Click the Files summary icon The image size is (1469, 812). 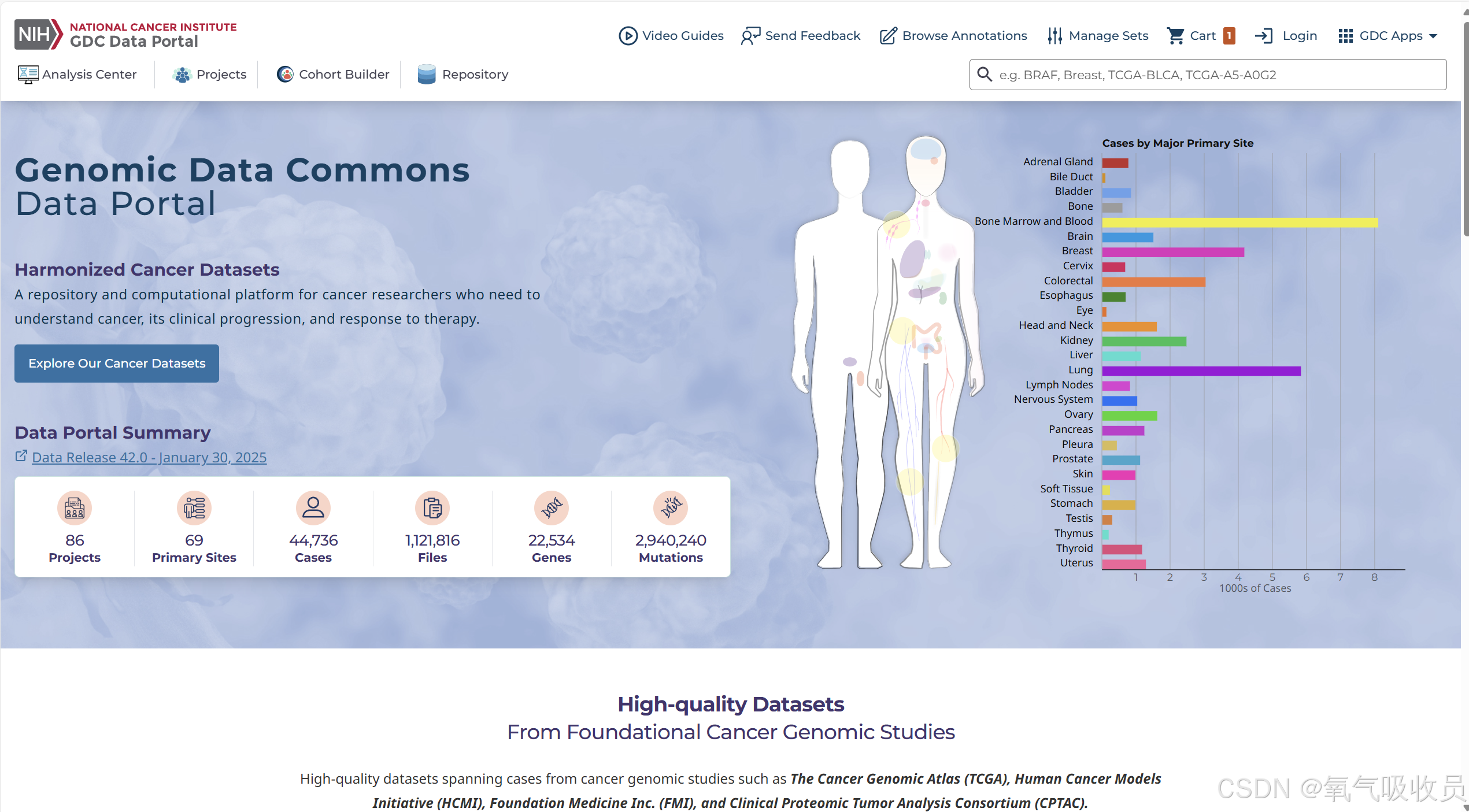point(432,508)
